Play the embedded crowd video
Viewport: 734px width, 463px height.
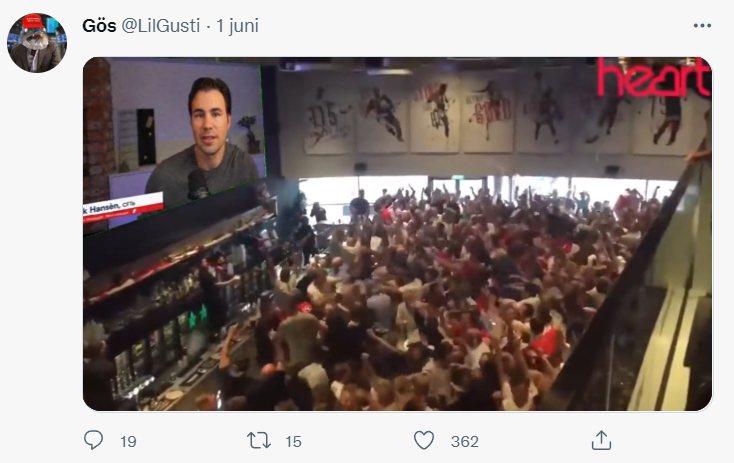(x=397, y=234)
